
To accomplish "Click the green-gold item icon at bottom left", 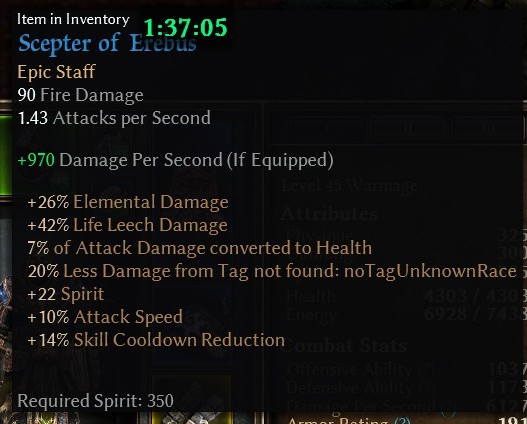I will (x=40, y=418).
